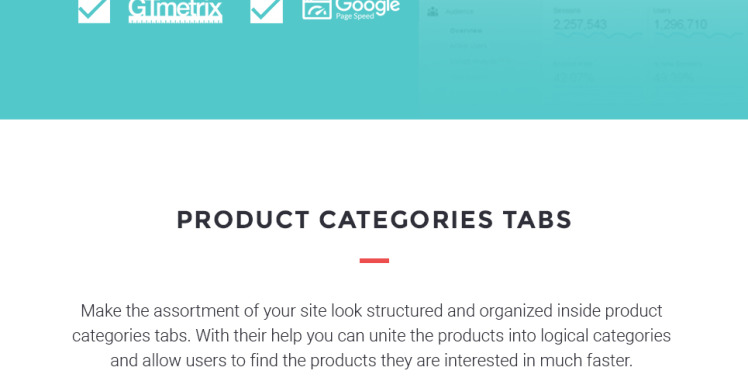Click the paragraph line starting "and allow users"
This screenshot has height=388, width=748.
371,360
